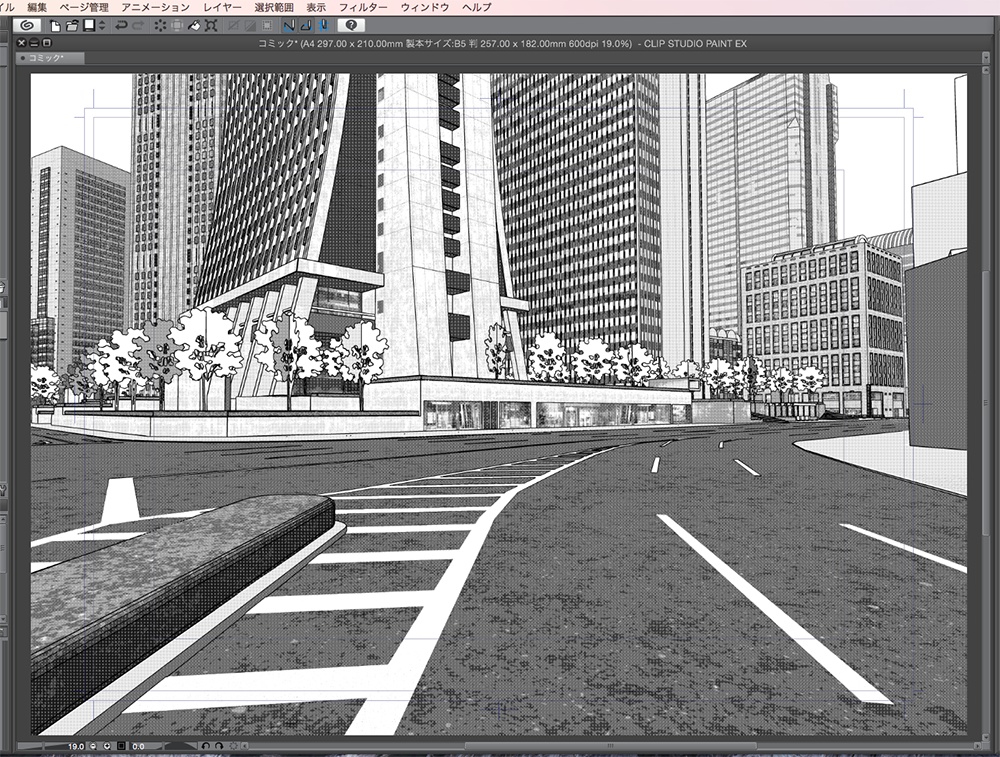Zoom out with the minus magnifier icon
Screen dimensions: 1000x757
93,746
